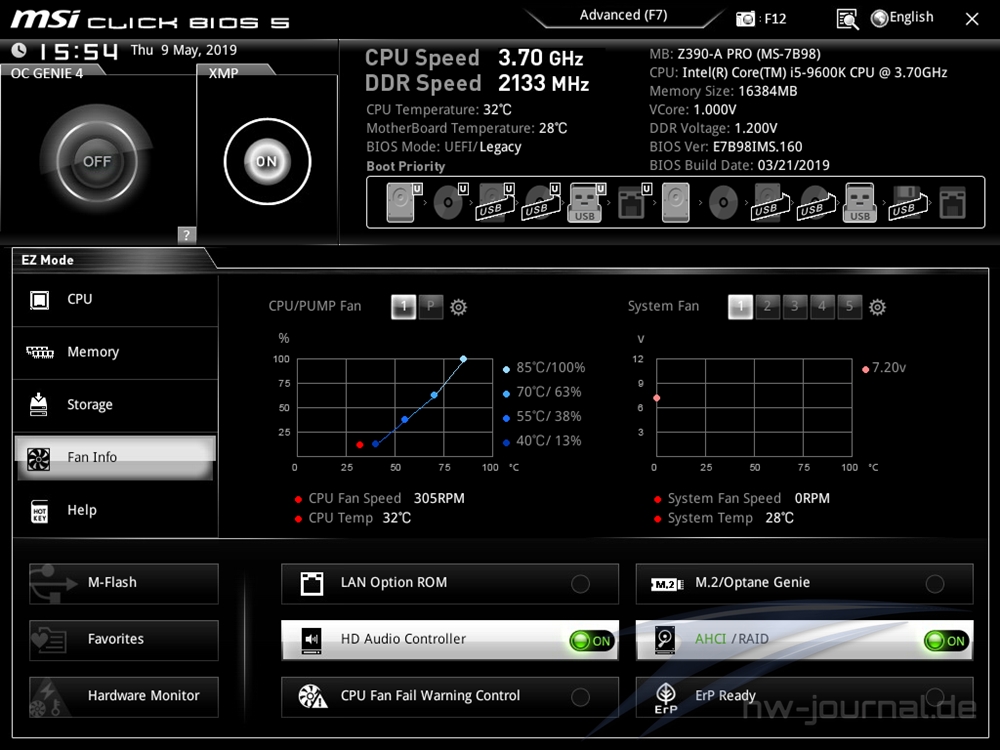Click the System Temp 28°C reading
Image resolution: width=1000 pixels, height=750 pixels.
tap(779, 518)
